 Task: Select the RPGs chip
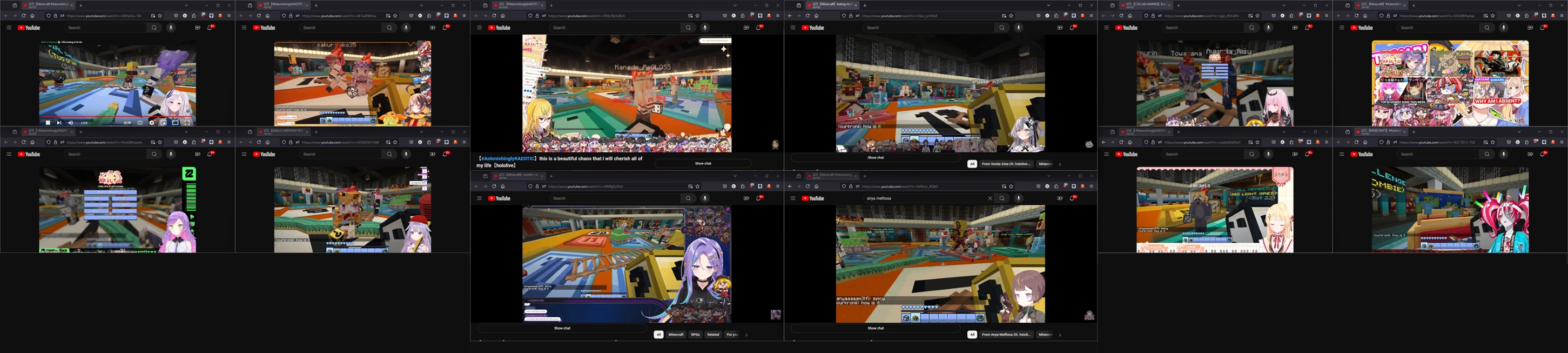click(x=696, y=335)
